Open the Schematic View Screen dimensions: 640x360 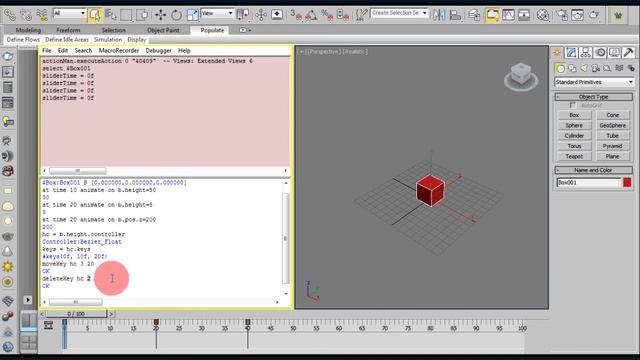(524, 15)
